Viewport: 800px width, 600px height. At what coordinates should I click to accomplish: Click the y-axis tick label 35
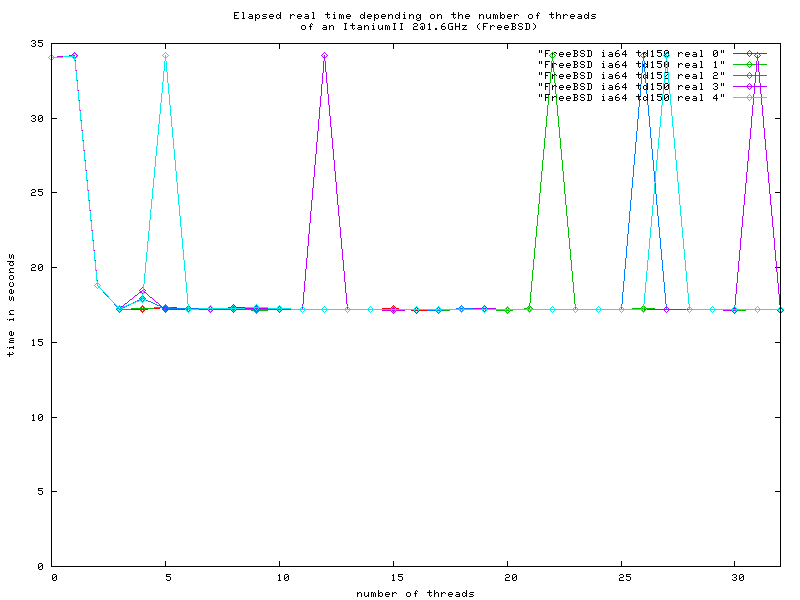coord(37,43)
